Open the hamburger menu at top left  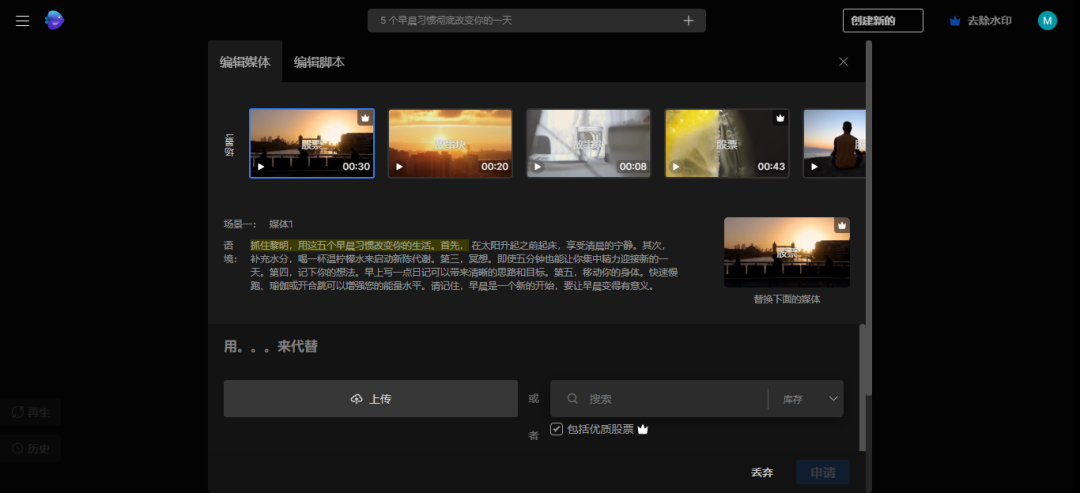[22, 21]
